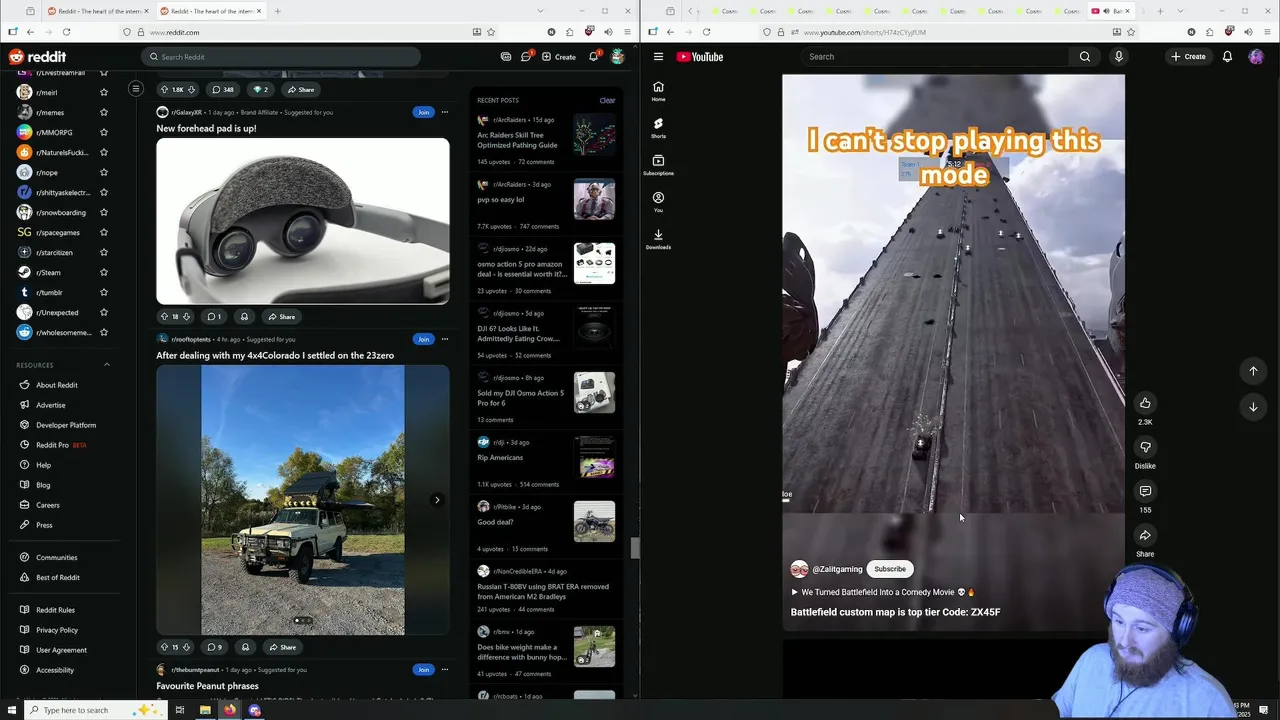Favorite r/memes with its star
Image resolution: width=1280 pixels, height=720 pixels.
click(103, 112)
